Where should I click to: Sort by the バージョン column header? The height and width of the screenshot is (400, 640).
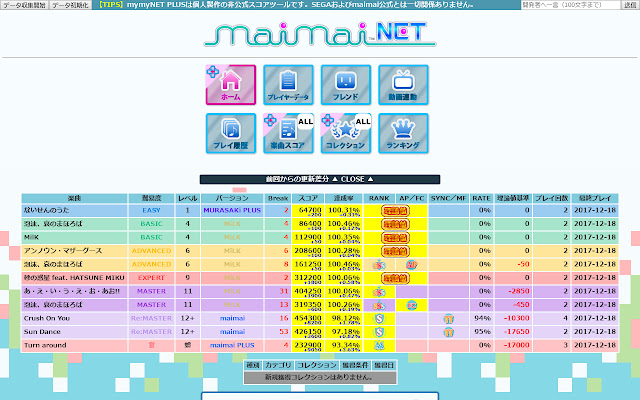coord(232,198)
